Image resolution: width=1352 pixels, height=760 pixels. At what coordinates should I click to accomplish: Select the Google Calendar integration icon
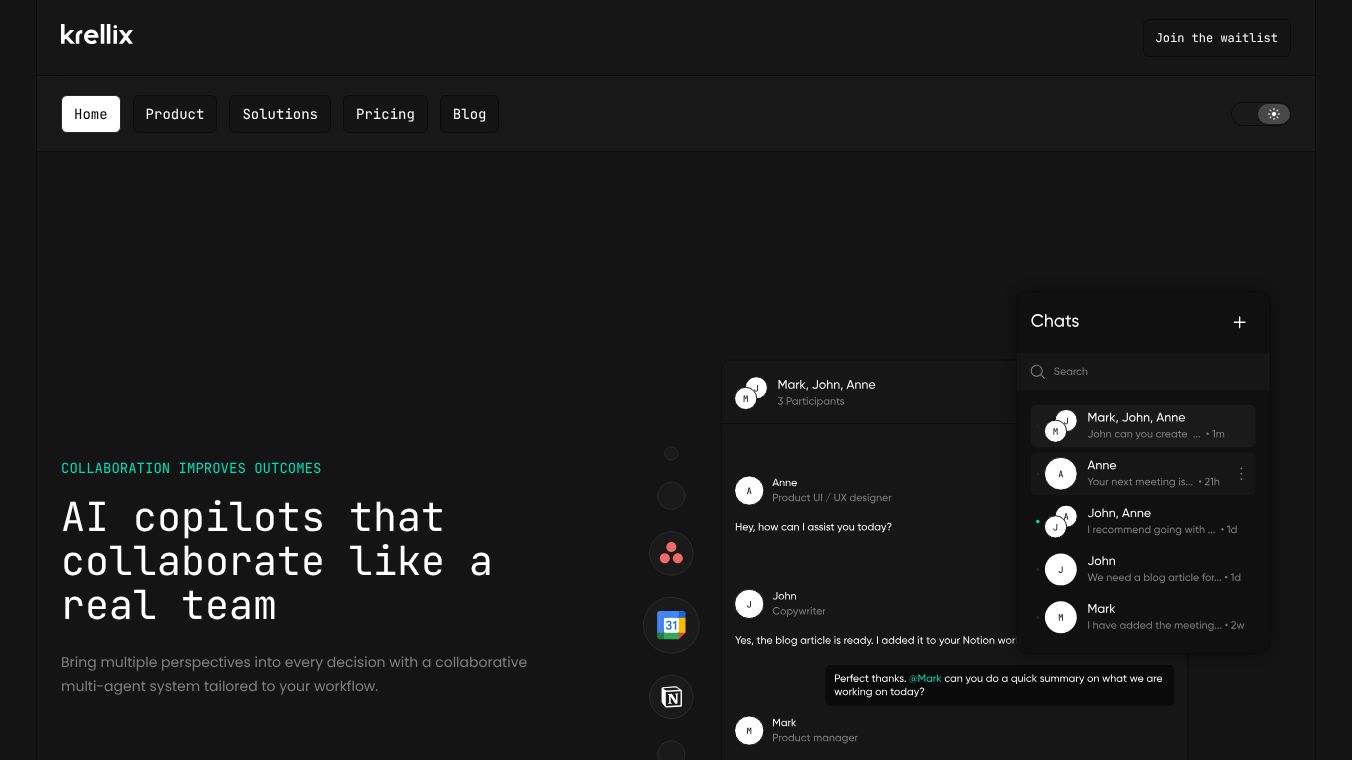click(671, 625)
